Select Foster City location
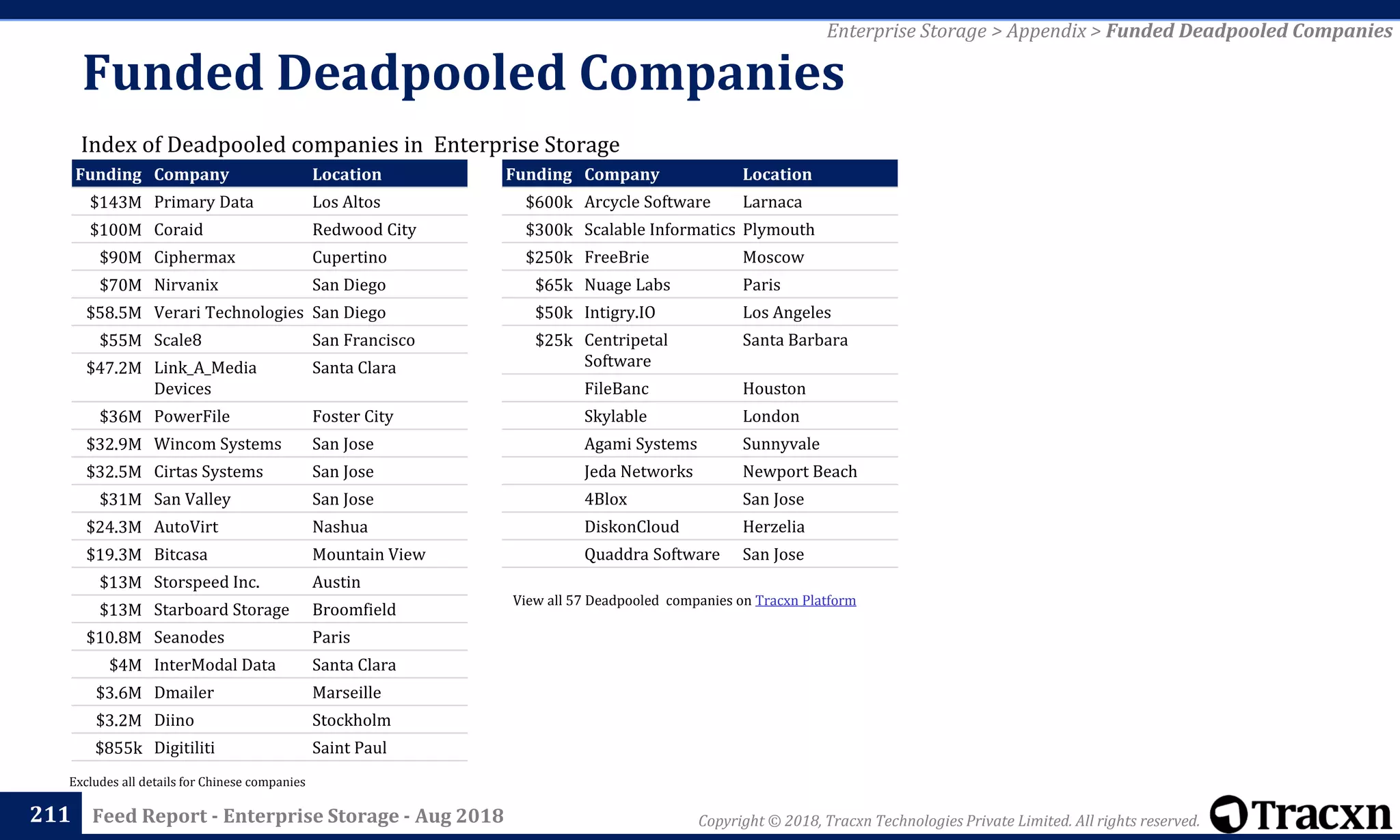 point(353,416)
